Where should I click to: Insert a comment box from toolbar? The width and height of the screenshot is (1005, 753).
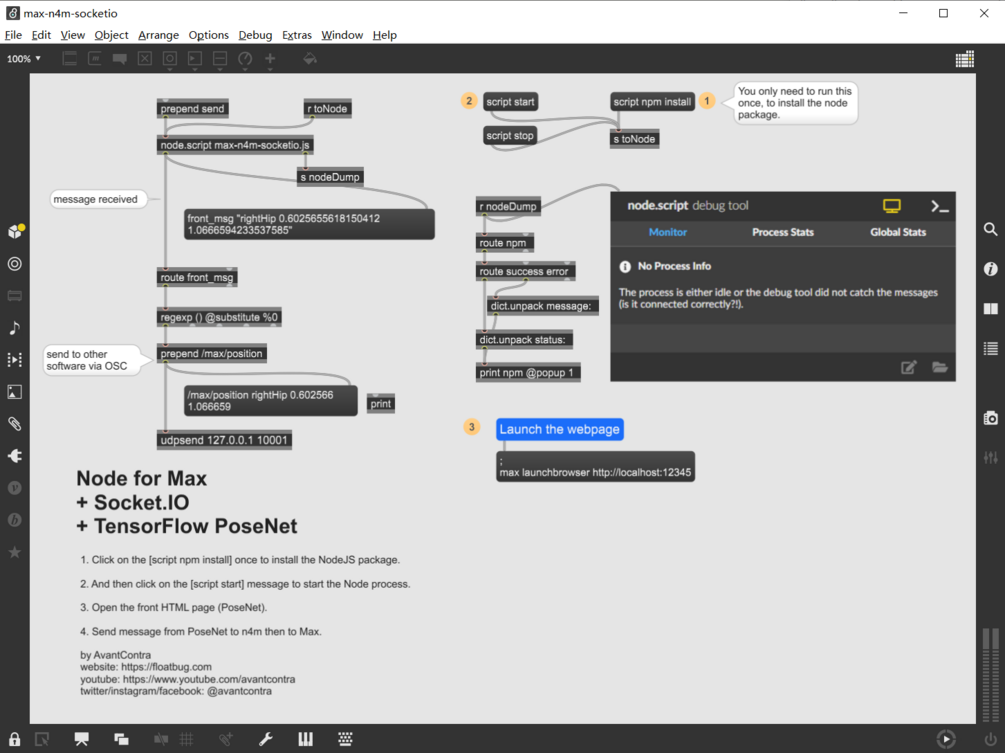coord(120,59)
